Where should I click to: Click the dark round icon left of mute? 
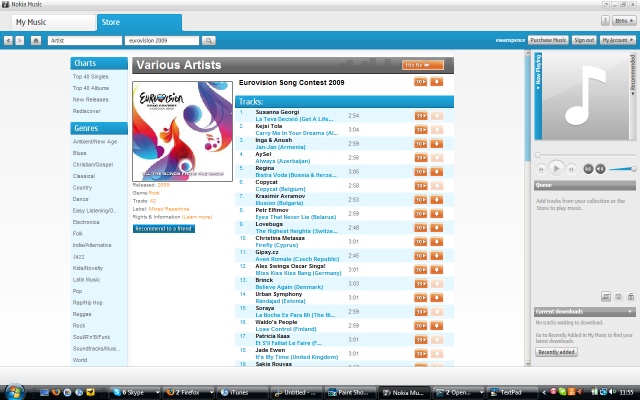[x=588, y=169]
